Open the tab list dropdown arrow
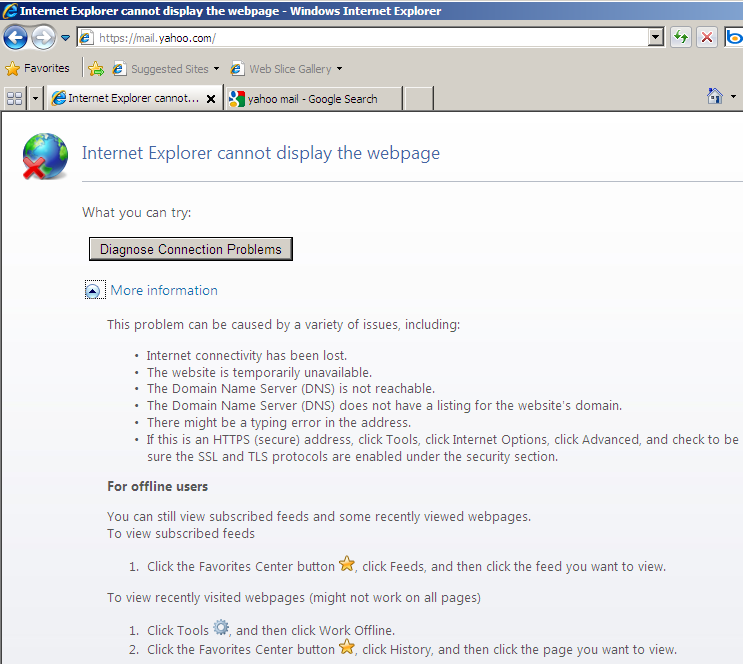 35,99
